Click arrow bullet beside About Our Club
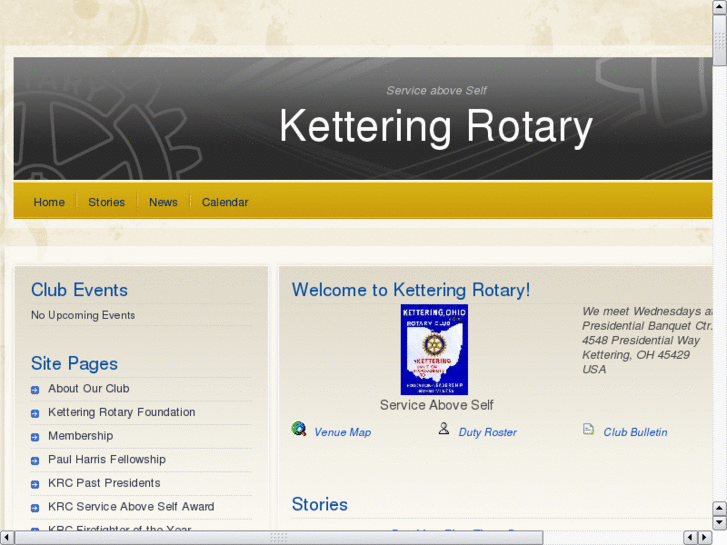The image size is (727, 545). point(35,390)
